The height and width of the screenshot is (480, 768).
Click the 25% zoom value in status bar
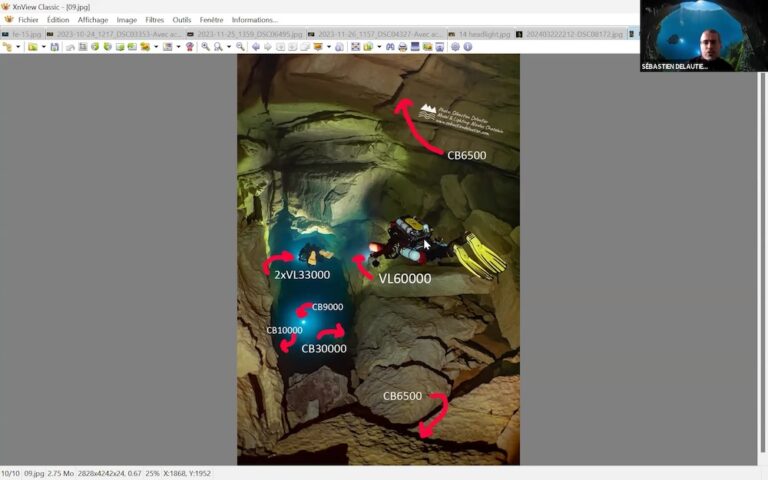point(152,473)
